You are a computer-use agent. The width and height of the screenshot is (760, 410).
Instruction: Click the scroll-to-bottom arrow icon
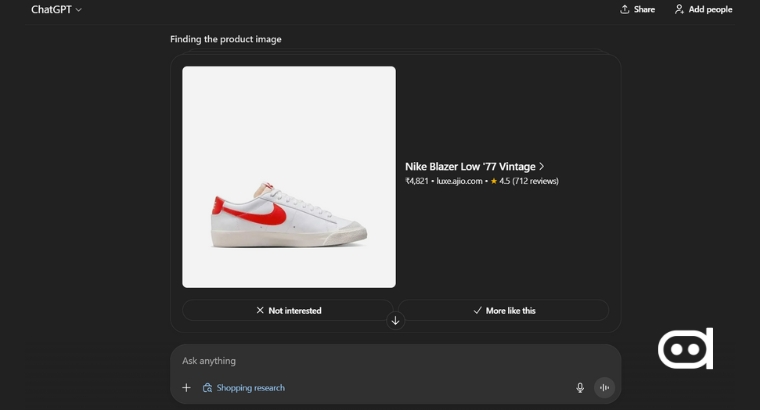tap(395, 321)
